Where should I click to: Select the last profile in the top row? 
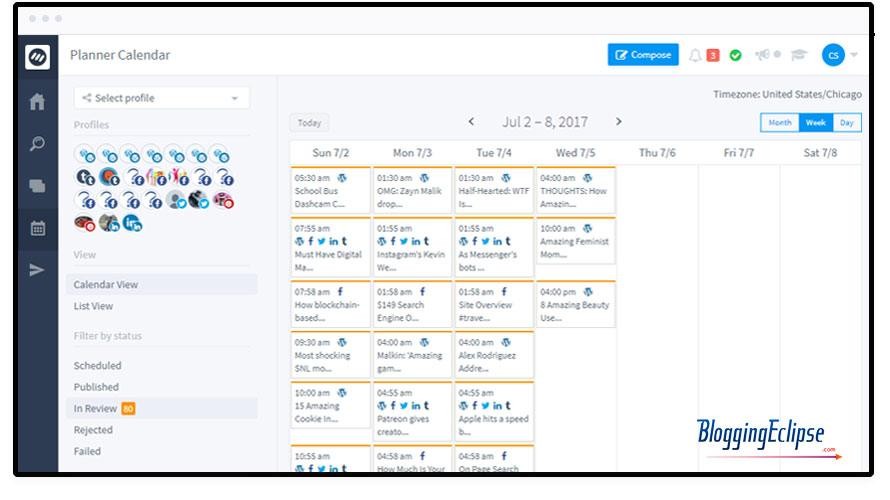[220, 154]
